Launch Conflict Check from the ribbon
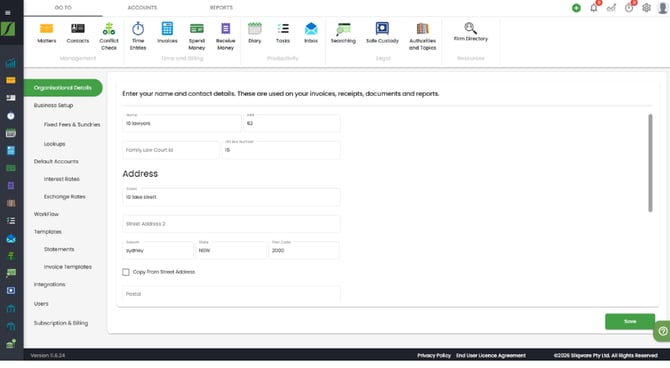 [109, 37]
